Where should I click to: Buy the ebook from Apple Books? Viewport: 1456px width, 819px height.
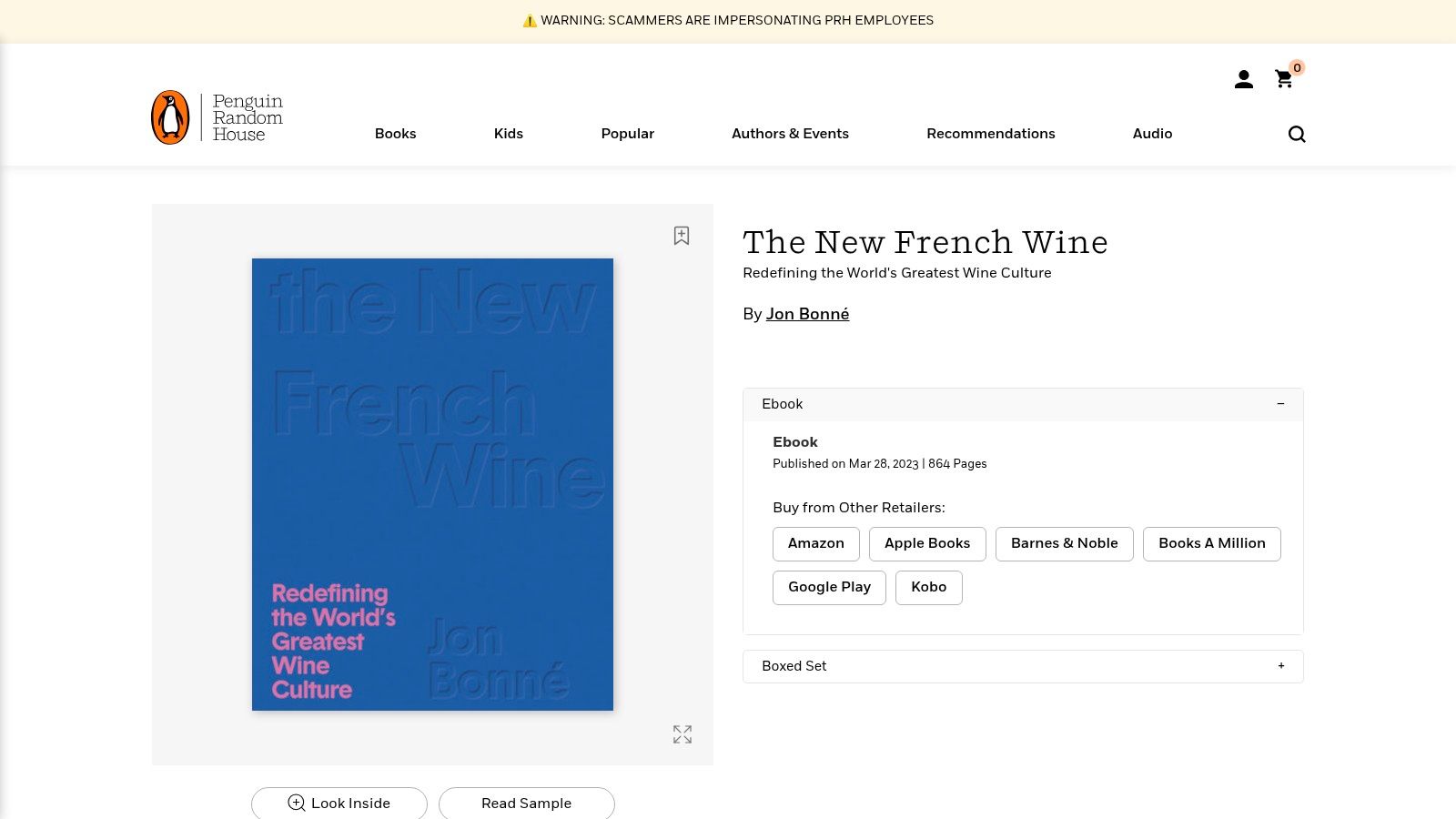point(927,544)
